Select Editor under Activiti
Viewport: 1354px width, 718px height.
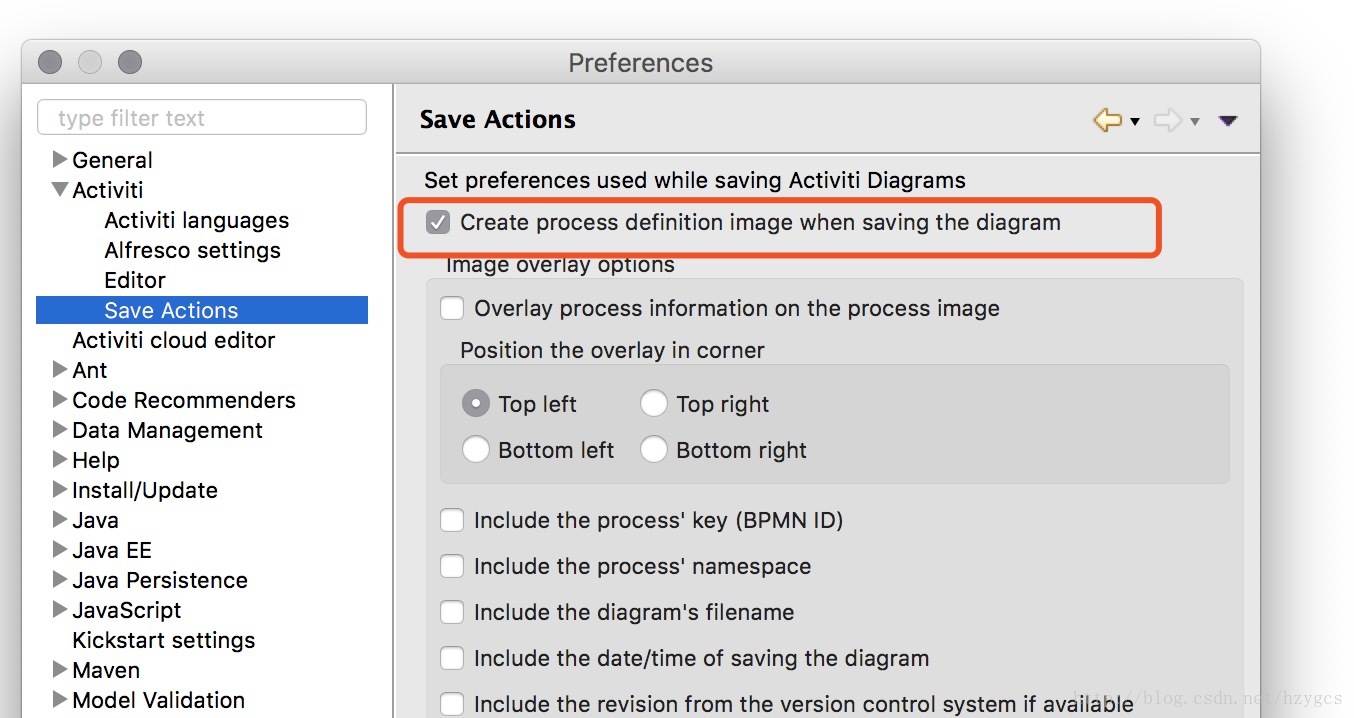[135, 280]
